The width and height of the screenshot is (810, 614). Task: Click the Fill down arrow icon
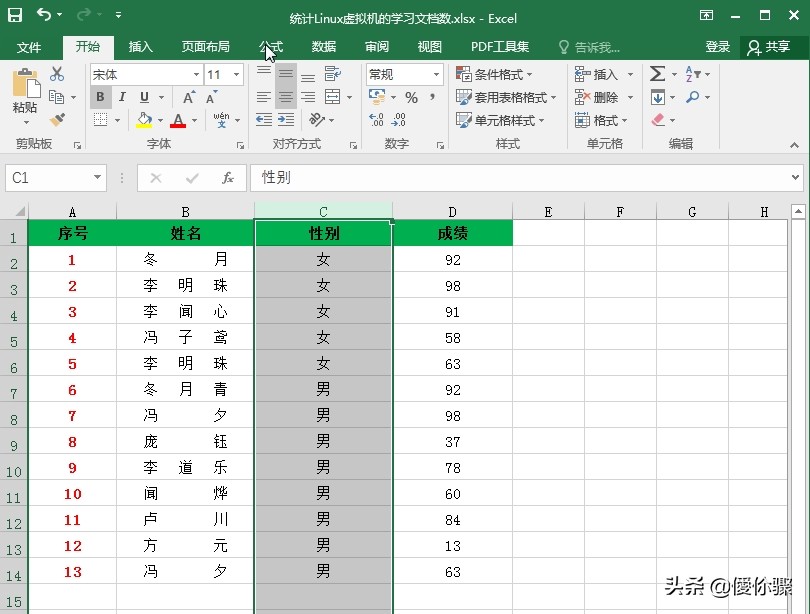[658, 97]
